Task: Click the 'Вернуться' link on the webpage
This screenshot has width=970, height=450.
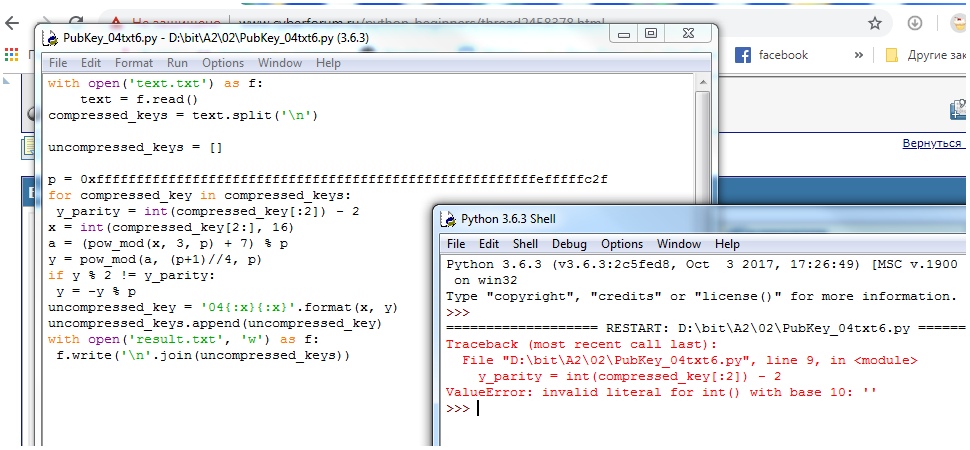Action: pos(932,144)
